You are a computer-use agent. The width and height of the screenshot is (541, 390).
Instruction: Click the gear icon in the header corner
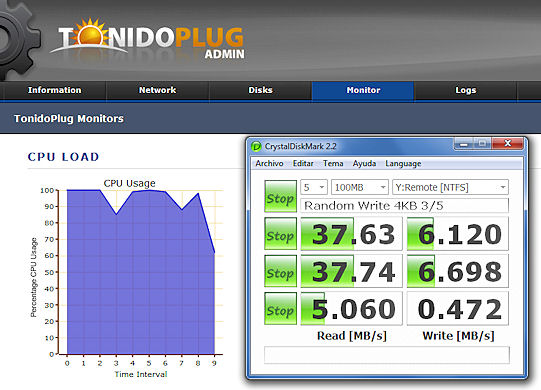[17, 40]
